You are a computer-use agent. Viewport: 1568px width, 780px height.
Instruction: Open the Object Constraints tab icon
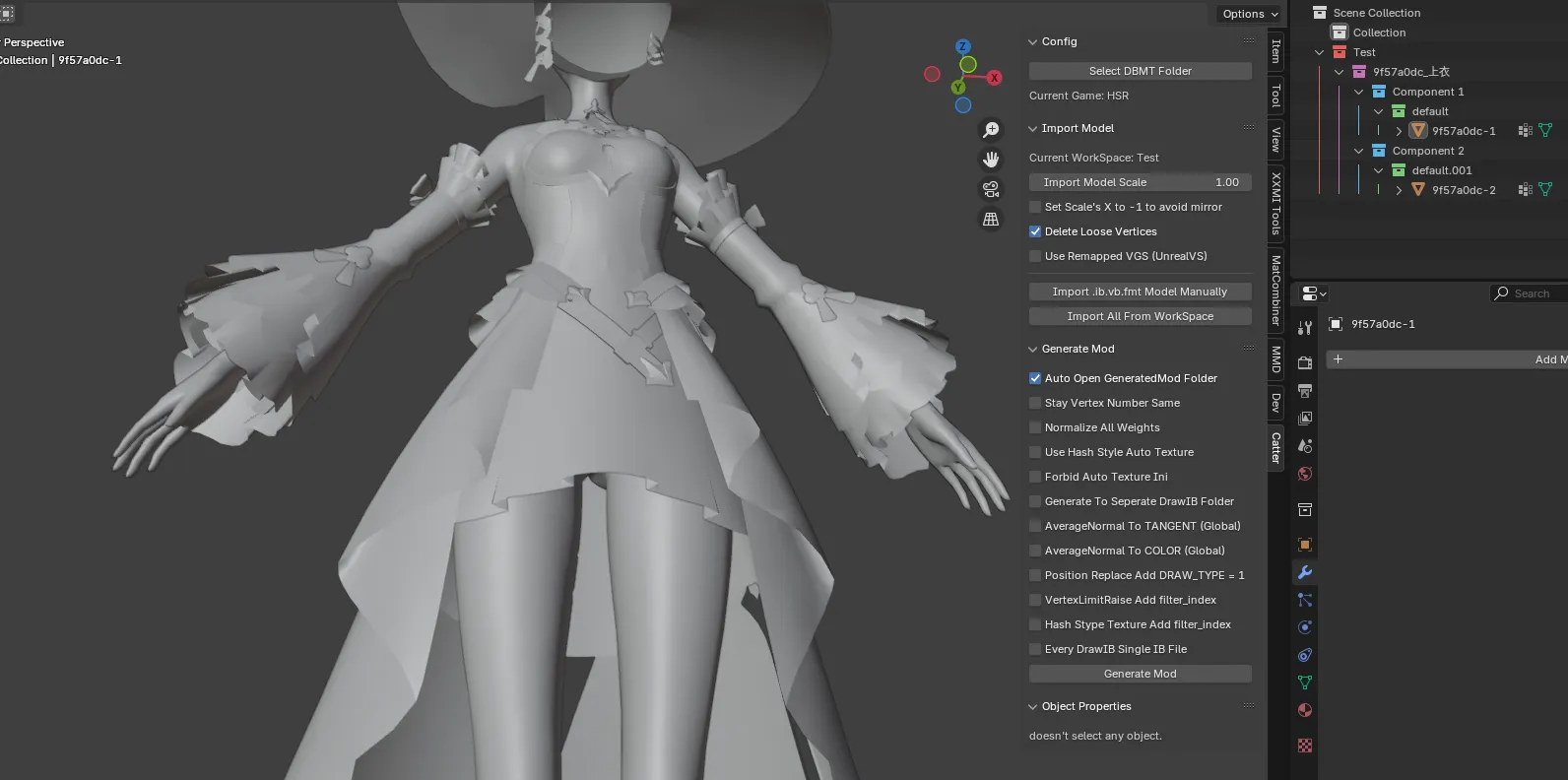point(1305,655)
